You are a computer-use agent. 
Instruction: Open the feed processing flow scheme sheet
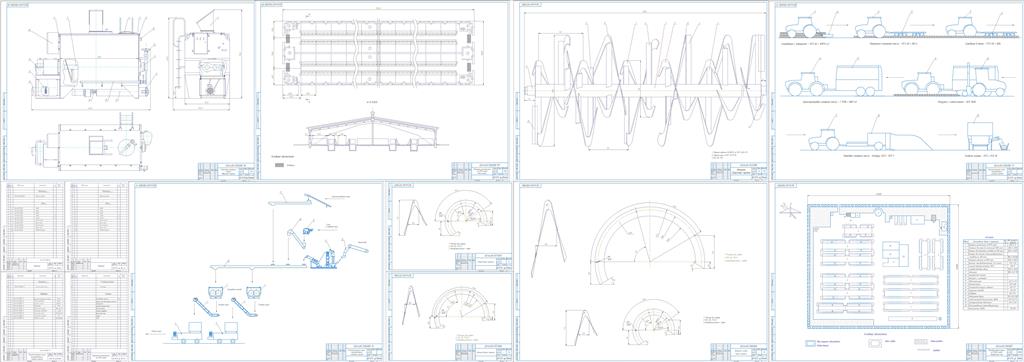pyautogui.click(x=259, y=271)
